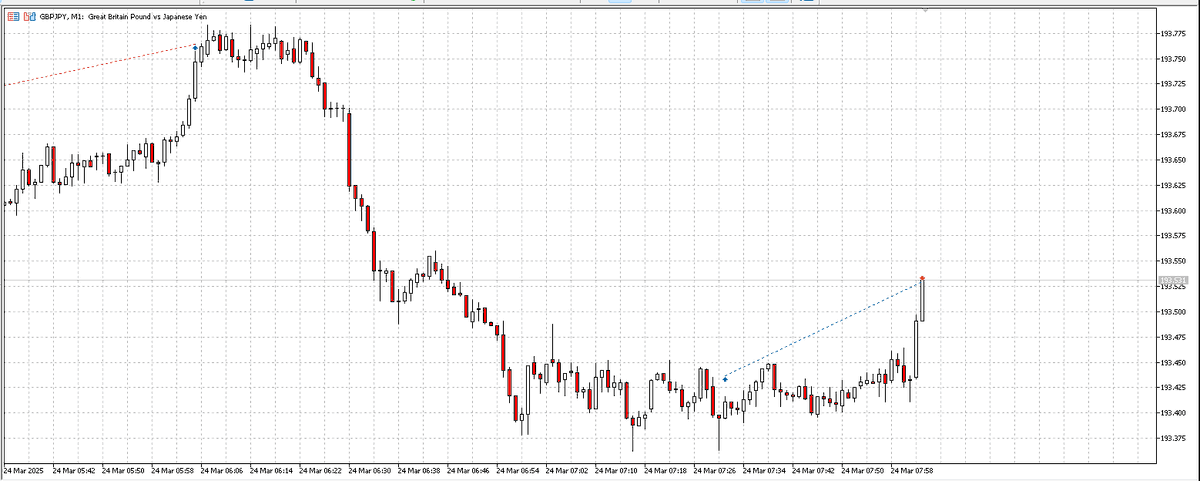This screenshot has width=1200, height=481.
Task: Click the 193.400 price scale label
Action: tap(1172, 413)
